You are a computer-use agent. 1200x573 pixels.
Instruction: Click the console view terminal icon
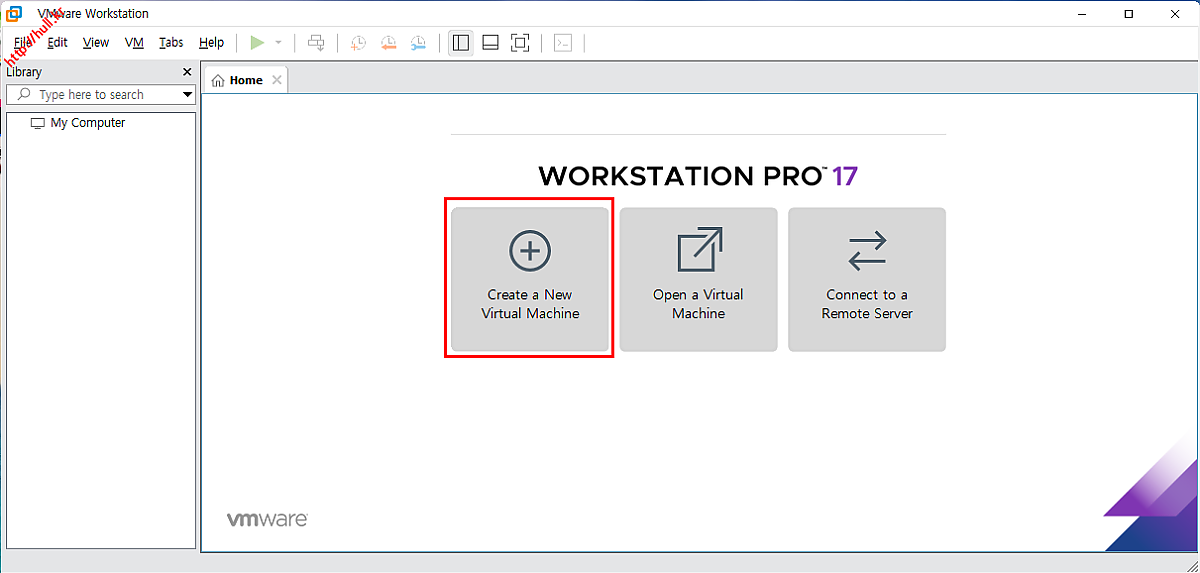click(x=563, y=42)
